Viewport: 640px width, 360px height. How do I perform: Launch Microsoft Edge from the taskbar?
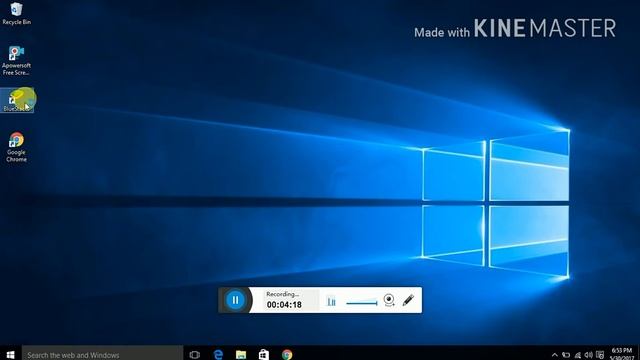pos(218,355)
